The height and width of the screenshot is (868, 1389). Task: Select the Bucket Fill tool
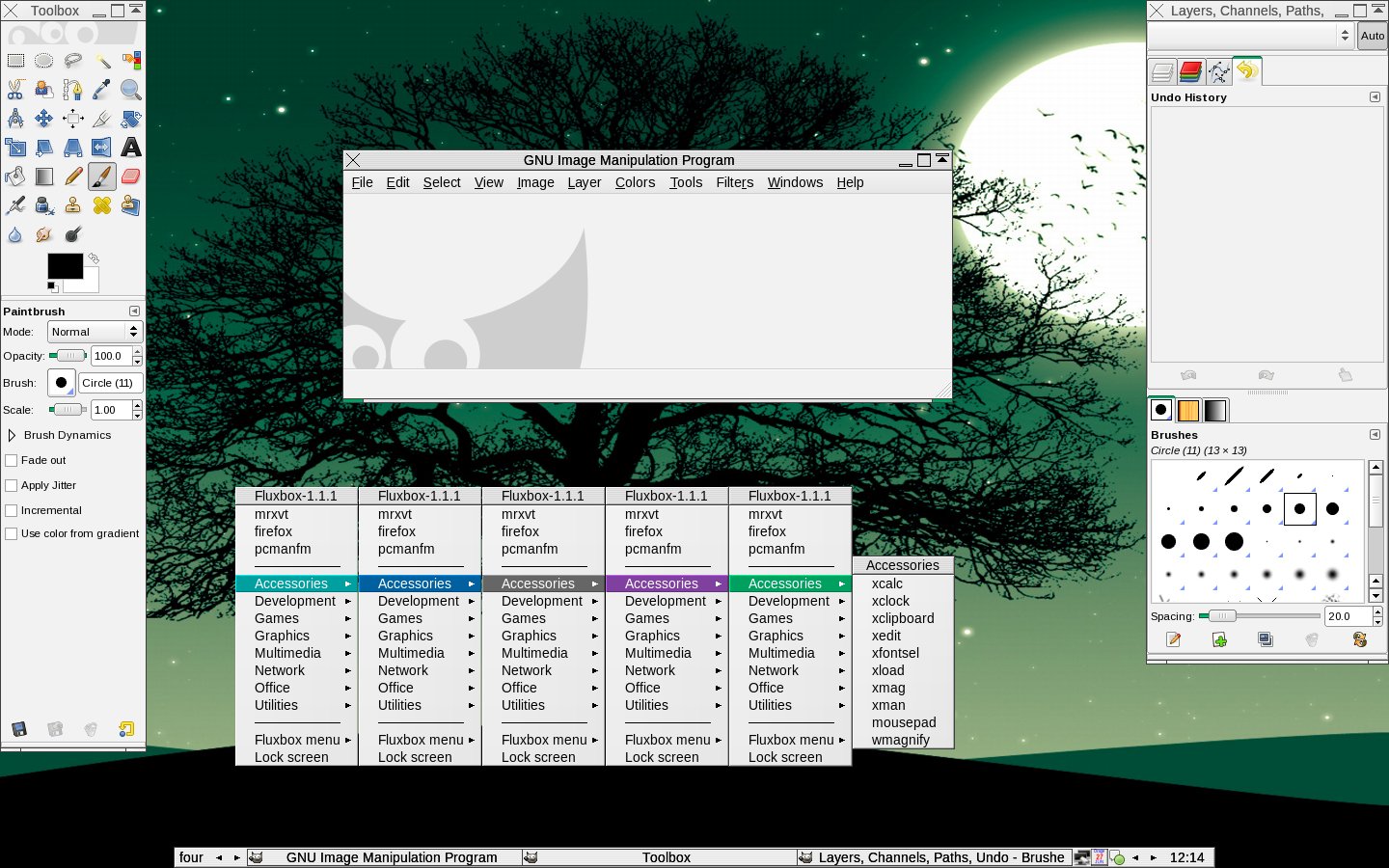click(15, 176)
